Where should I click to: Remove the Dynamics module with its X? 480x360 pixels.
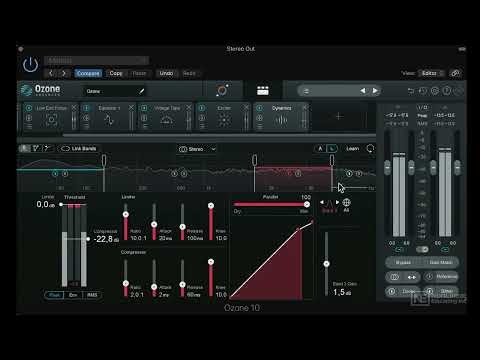304,107
